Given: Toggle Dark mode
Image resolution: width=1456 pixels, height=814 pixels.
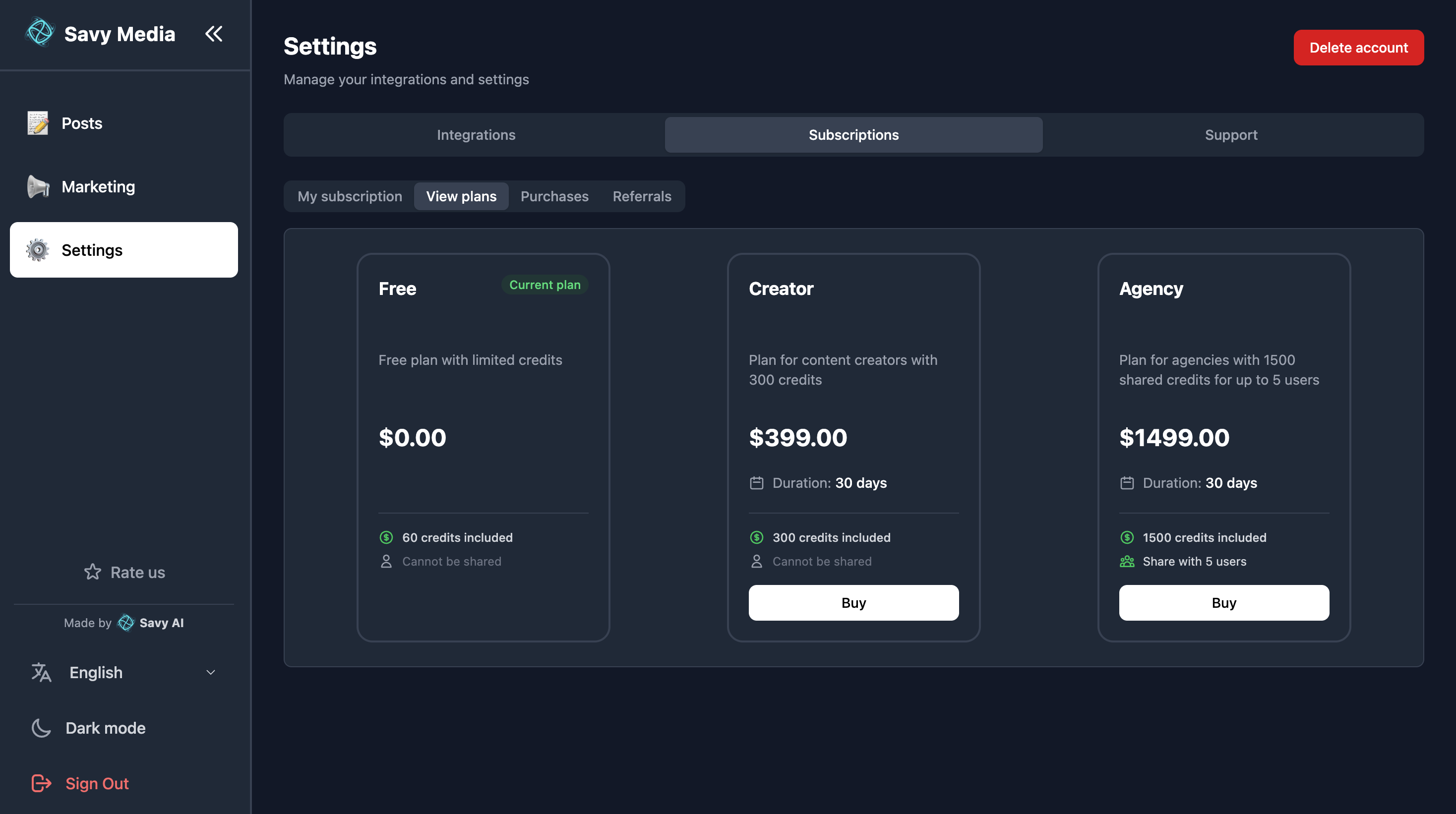Looking at the screenshot, I should point(105,728).
